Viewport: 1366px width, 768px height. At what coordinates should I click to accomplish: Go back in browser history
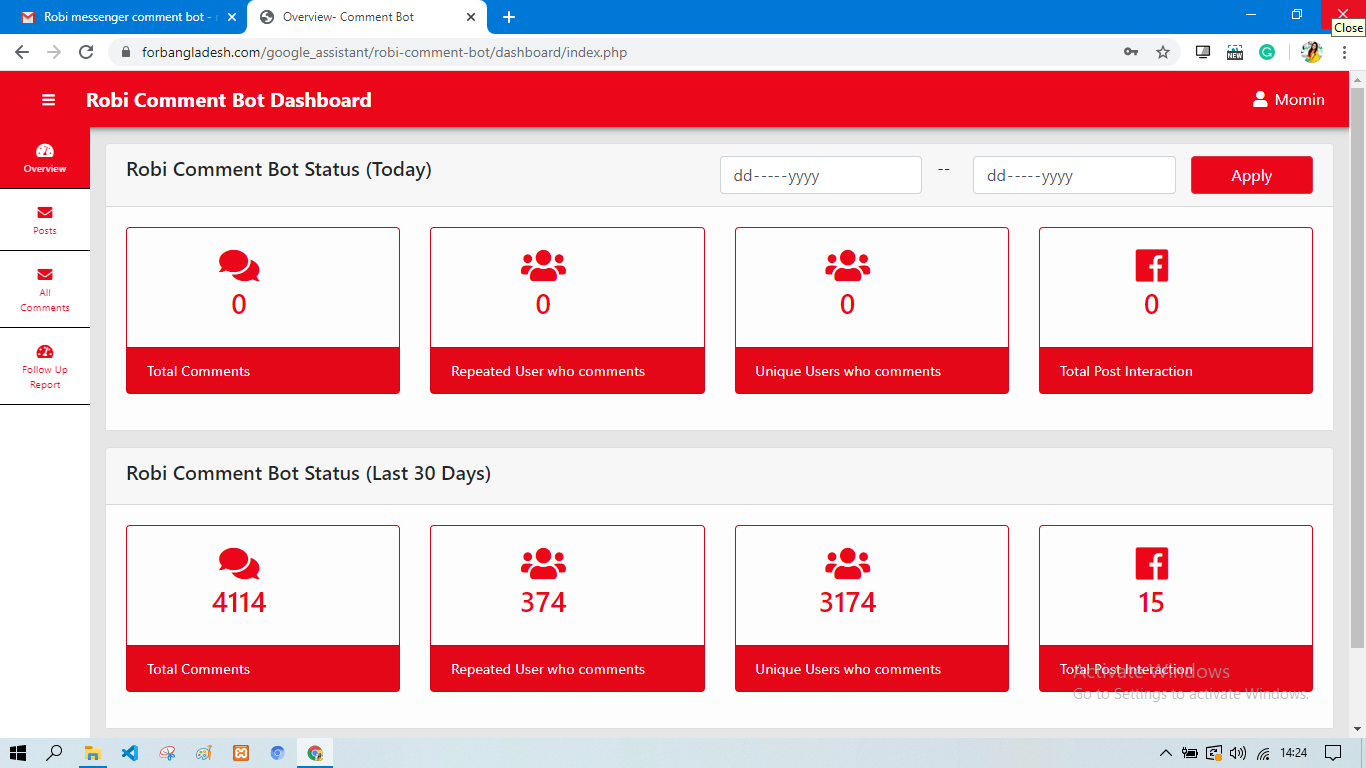[x=22, y=52]
